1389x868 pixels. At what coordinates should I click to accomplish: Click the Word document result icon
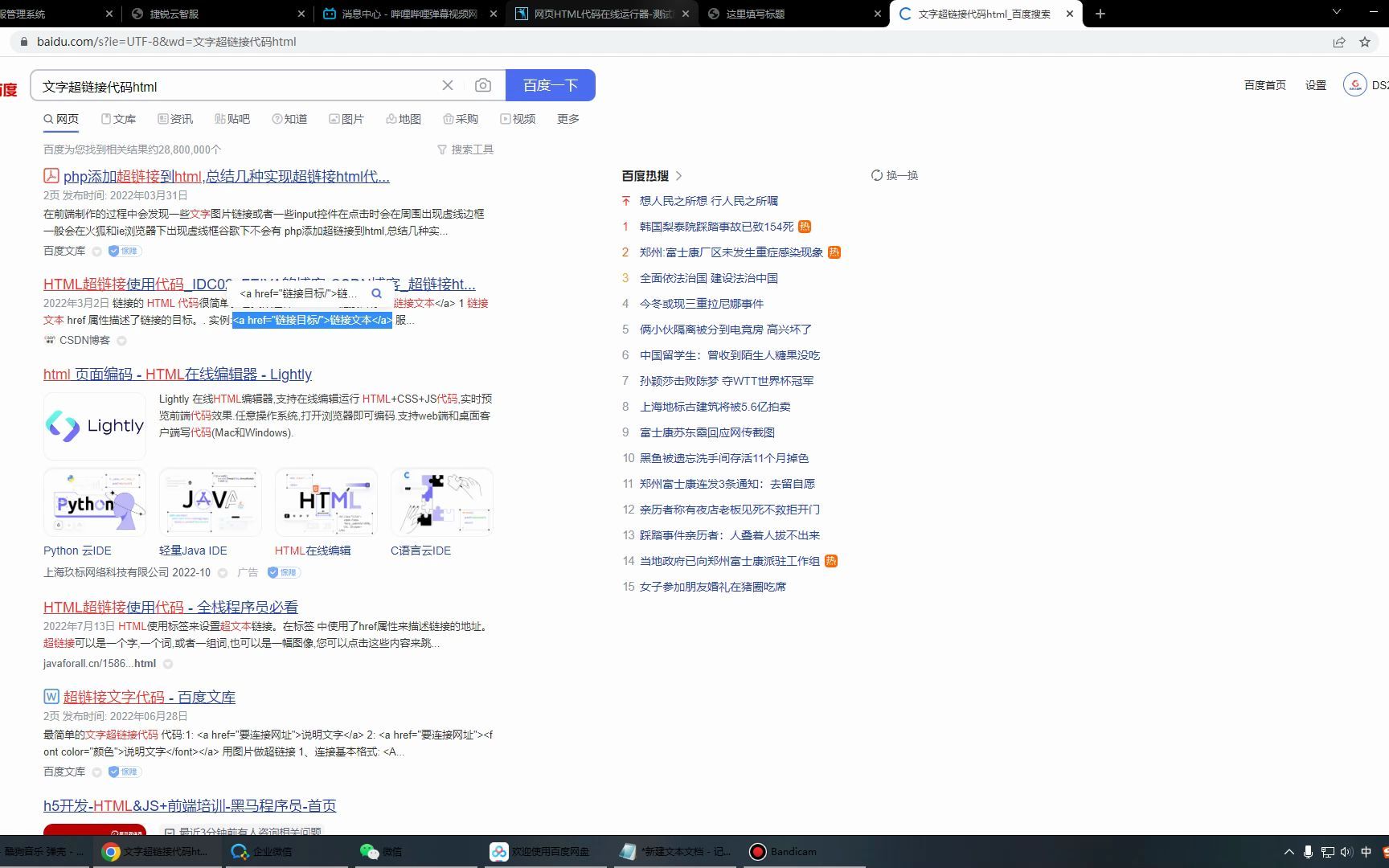click(51, 696)
